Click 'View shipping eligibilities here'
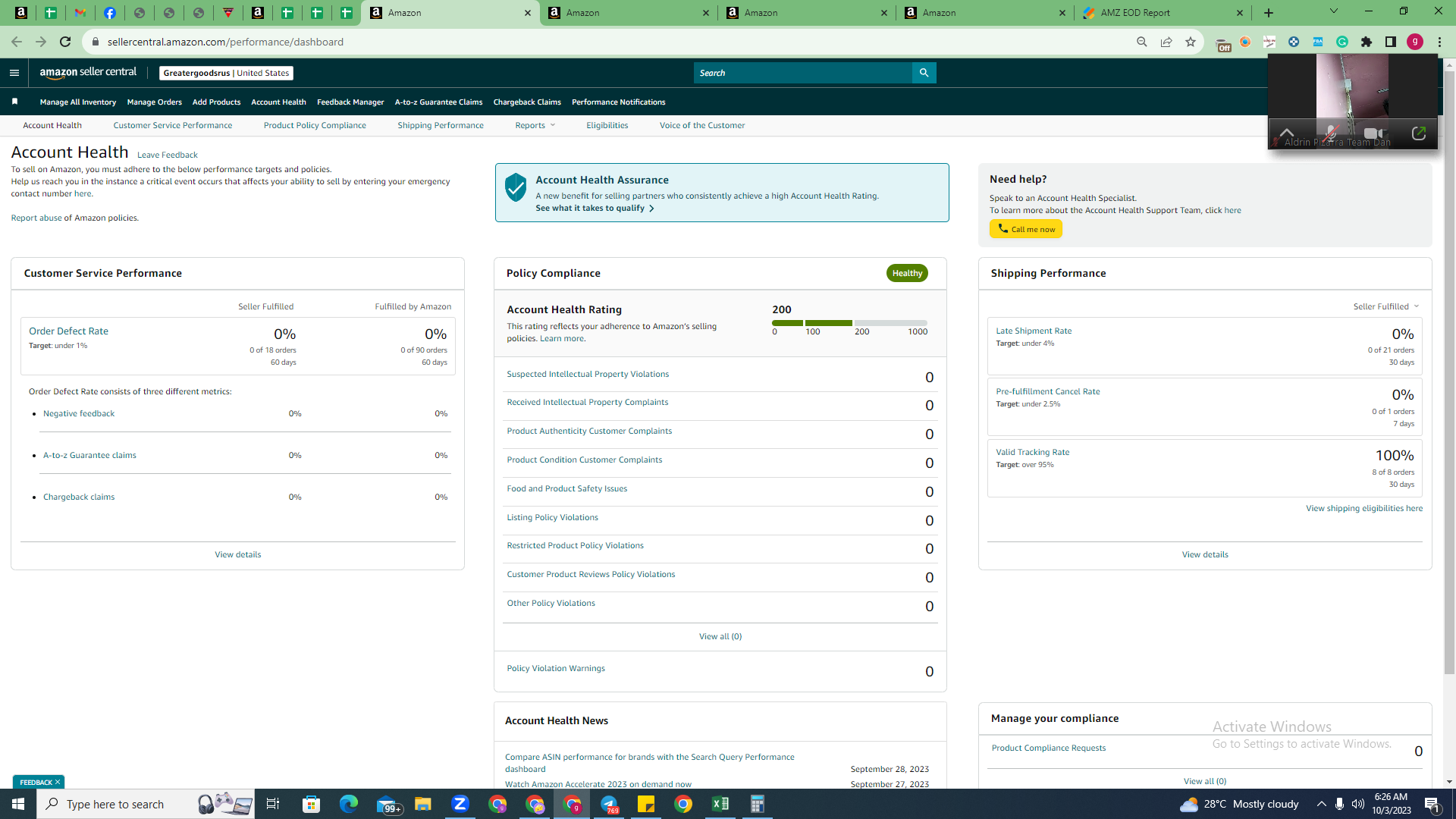The width and height of the screenshot is (1456, 819). [x=1364, y=508]
